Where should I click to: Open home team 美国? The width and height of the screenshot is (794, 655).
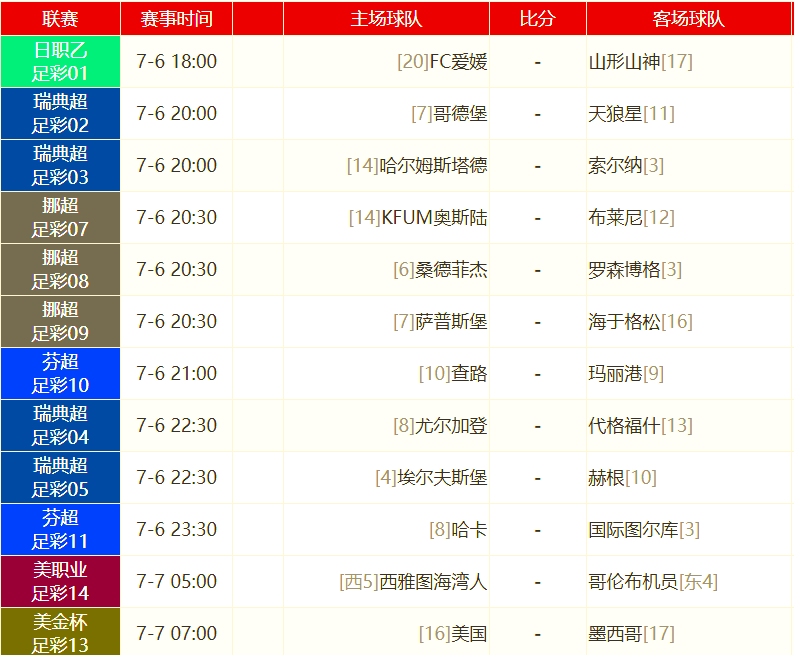coord(469,634)
